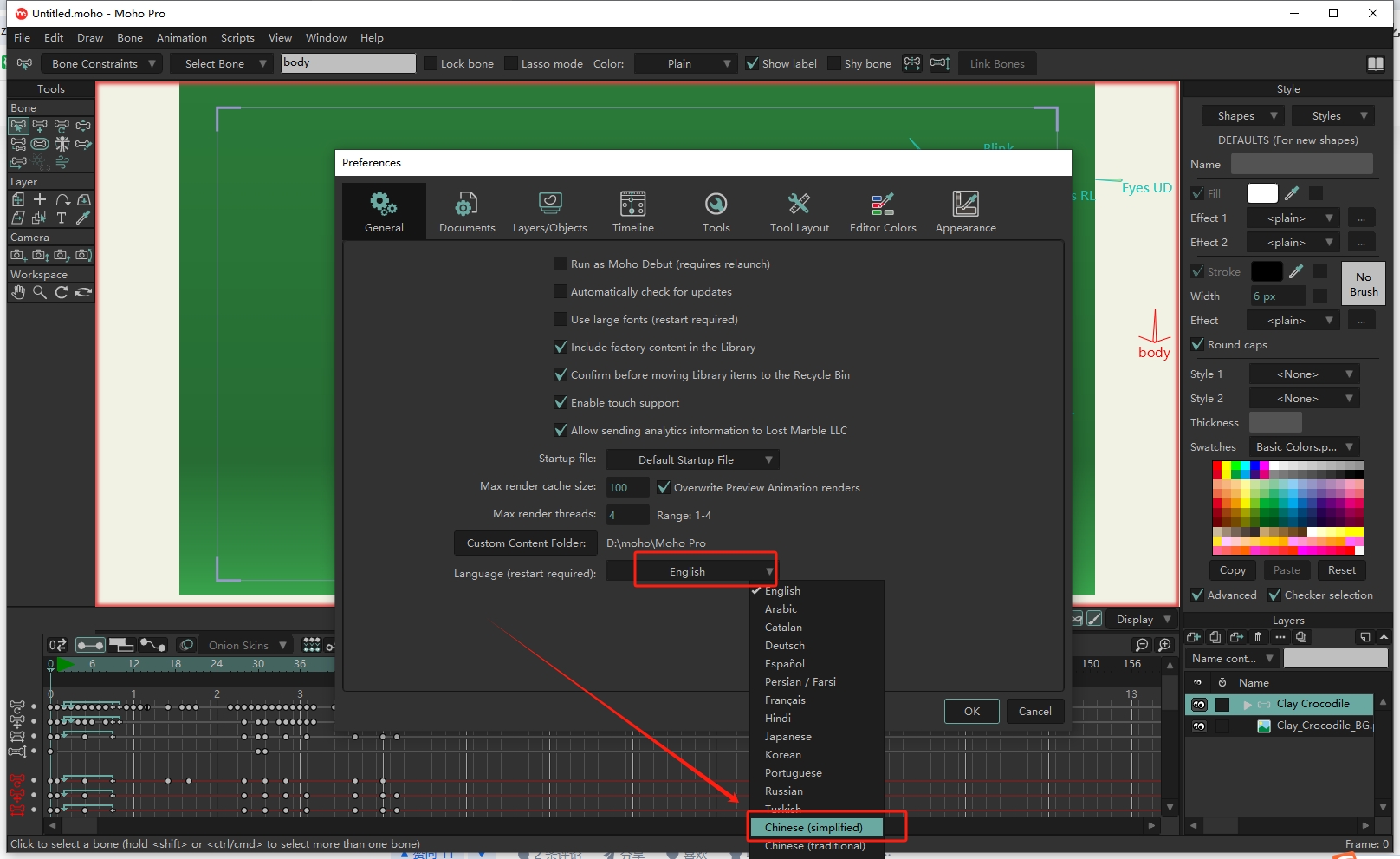The image size is (1400, 859).
Task: Open the Default Startup File dropdown
Action: click(692, 460)
